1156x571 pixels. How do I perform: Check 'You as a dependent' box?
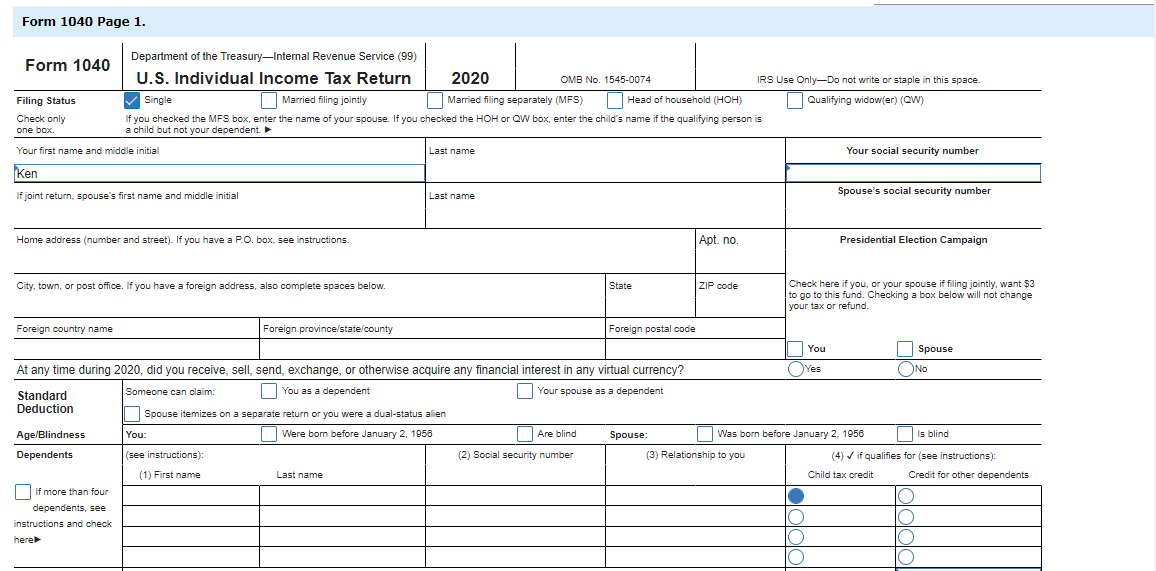(x=270, y=390)
